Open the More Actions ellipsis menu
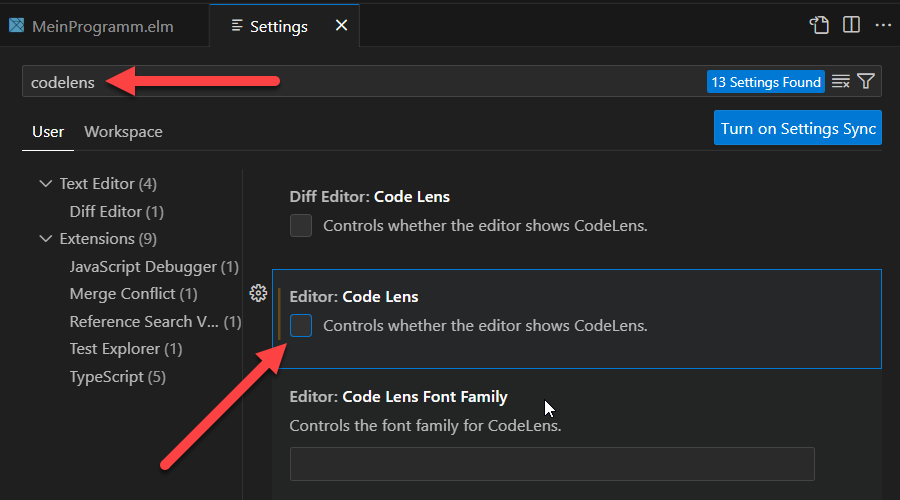 click(x=883, y=25)
